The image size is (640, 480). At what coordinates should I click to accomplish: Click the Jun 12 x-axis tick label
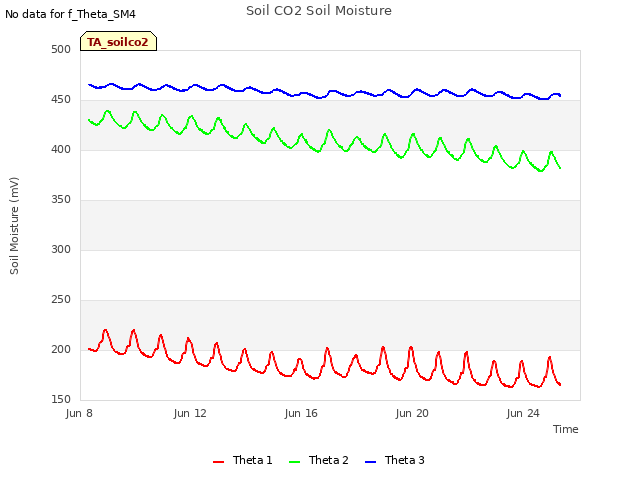(x=190, y=413)
